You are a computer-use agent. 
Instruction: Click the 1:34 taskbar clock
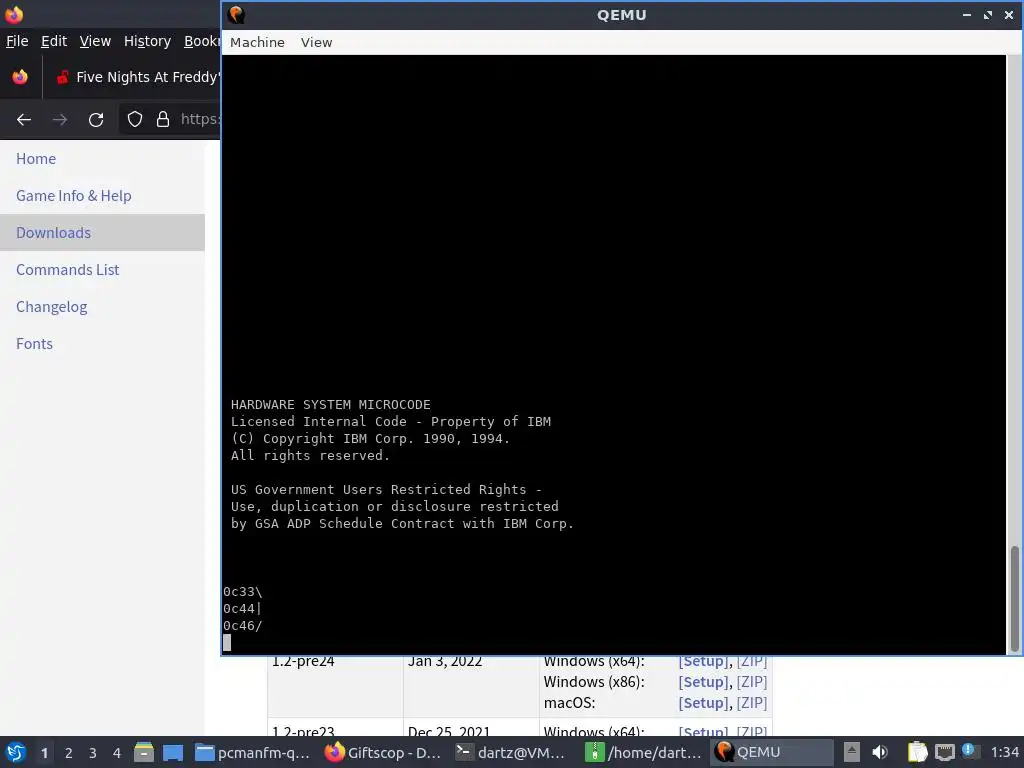tap(1004, 752)
